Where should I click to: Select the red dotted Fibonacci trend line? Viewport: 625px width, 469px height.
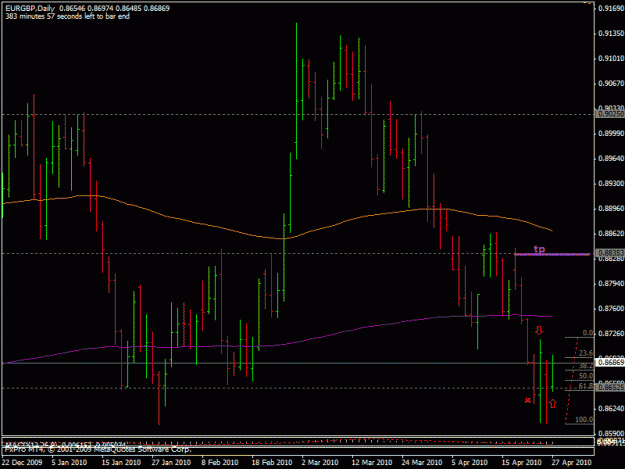coord(572,380)
